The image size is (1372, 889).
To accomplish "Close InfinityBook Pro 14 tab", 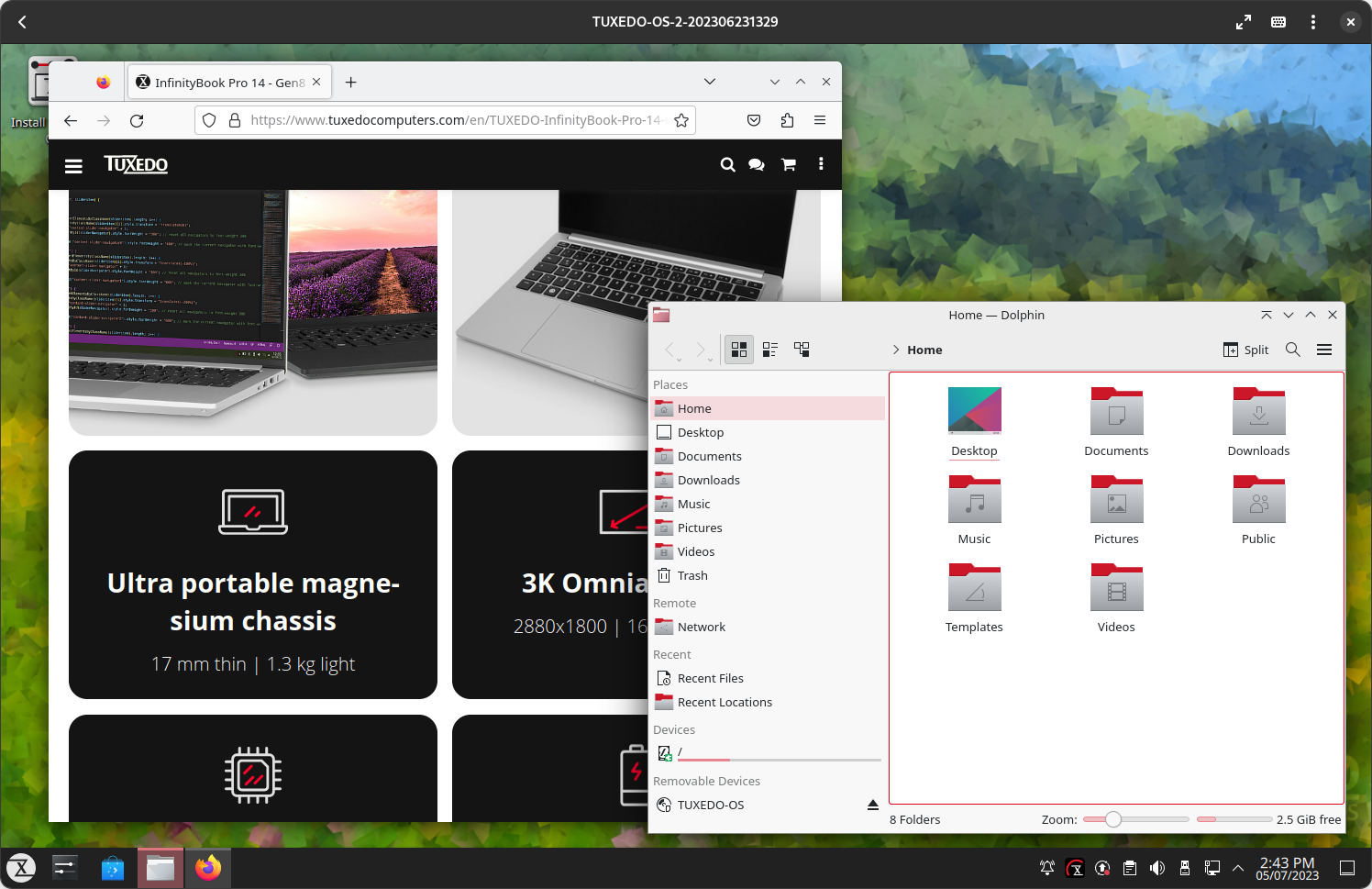I will [316, 82].
